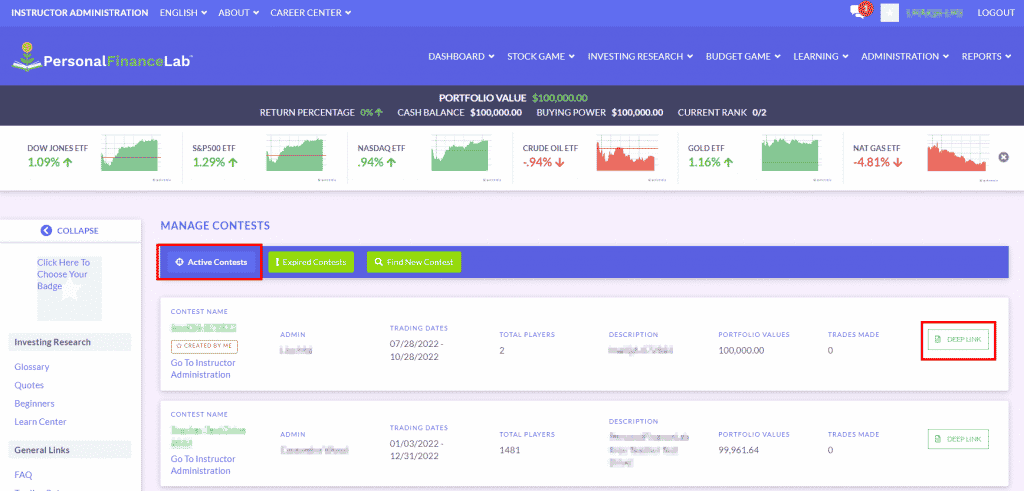1024x491 pixels.
Task: Log out of the account
Action: 996,12
